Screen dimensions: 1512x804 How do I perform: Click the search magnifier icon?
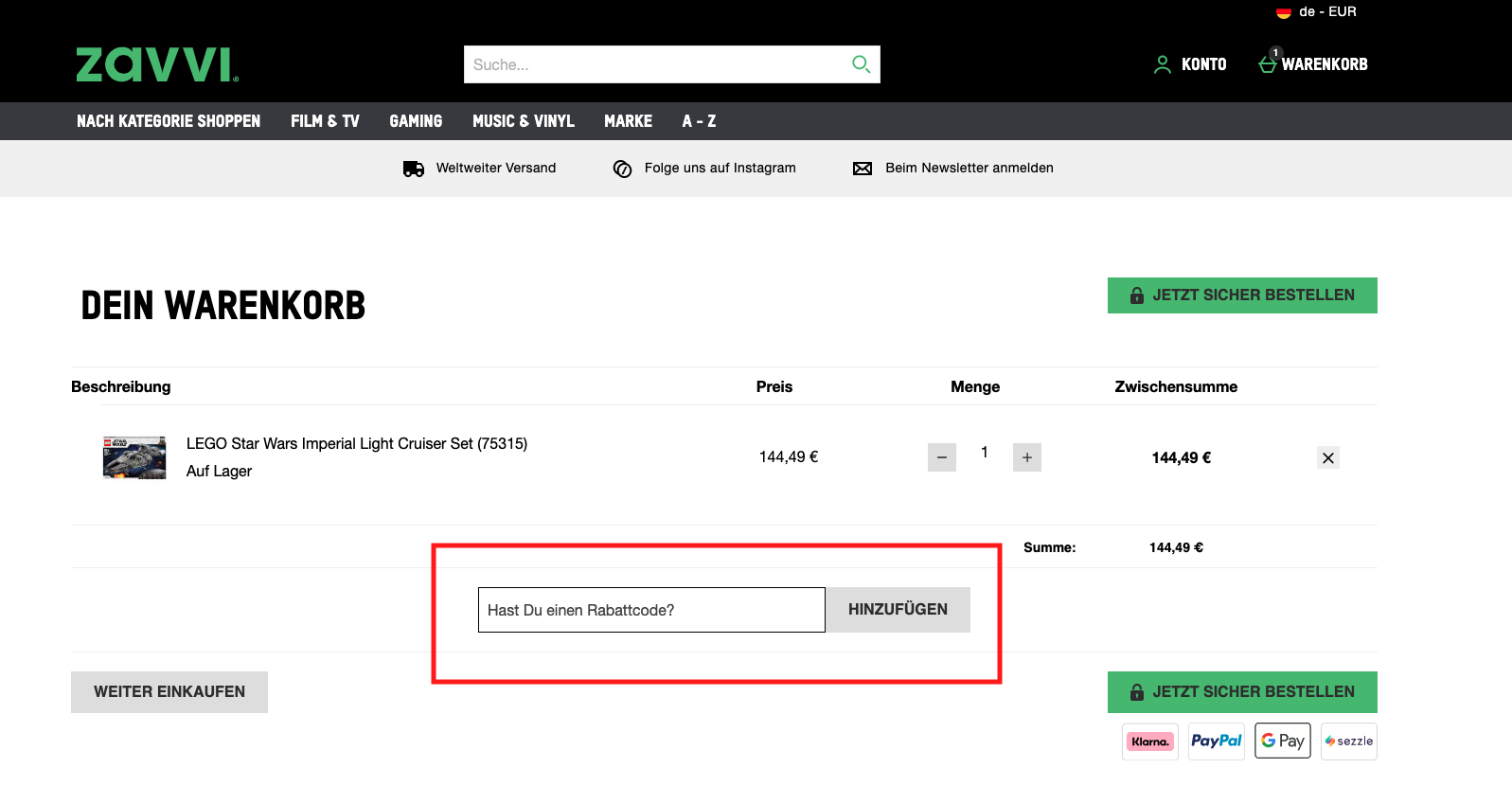(x=861, y=64)
